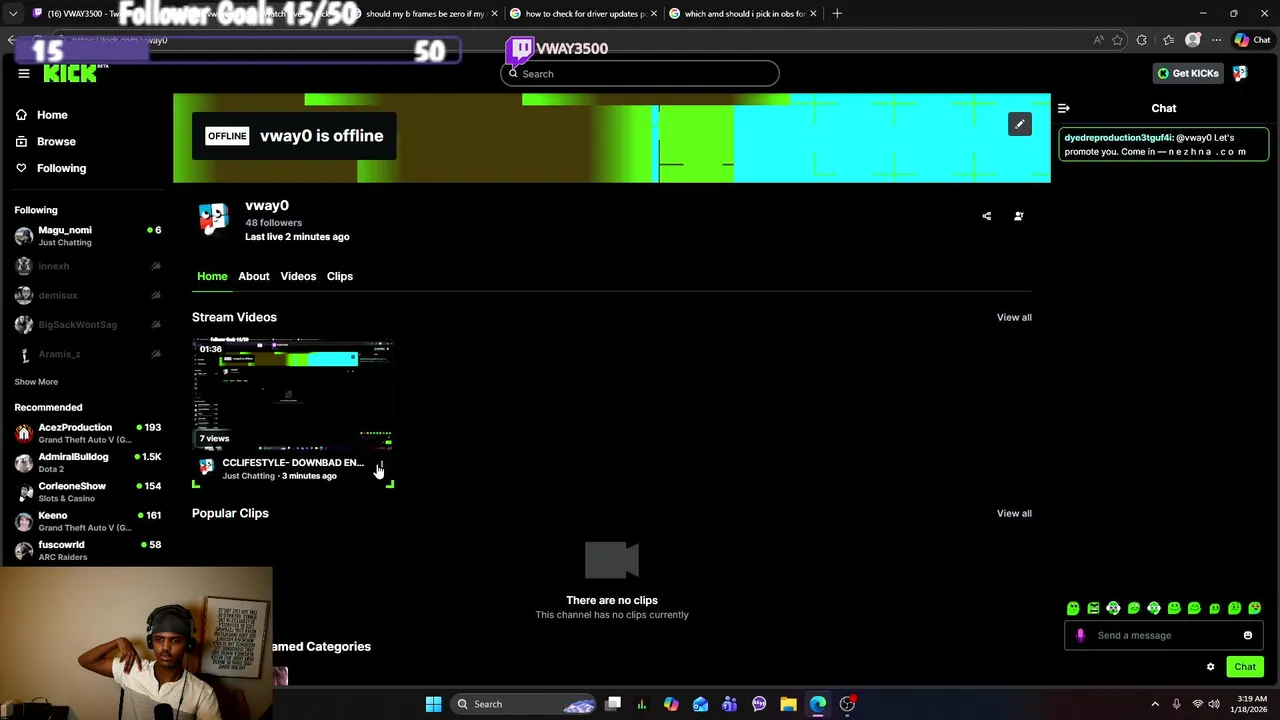Viewport: 1280px width, 720px height.
Task: Open File Explorer from the taskbar
Action: tap(788, 704)
